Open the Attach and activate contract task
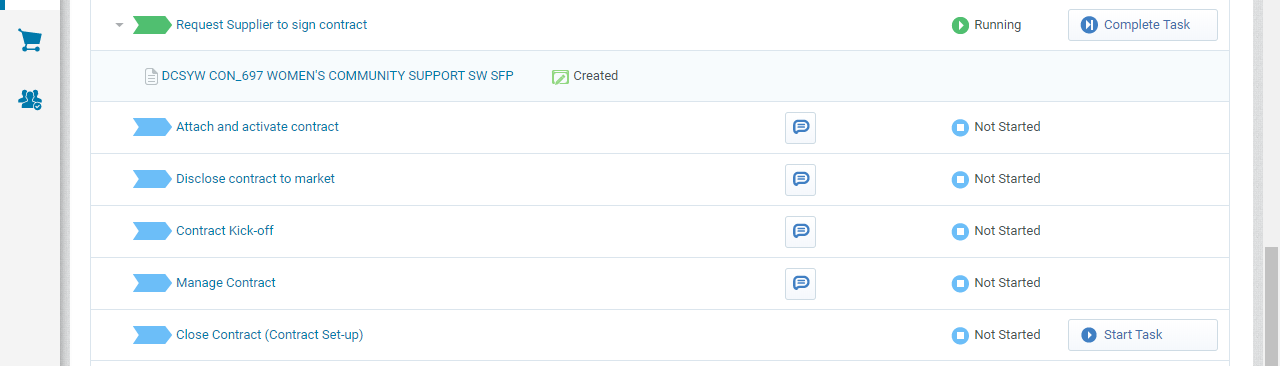 (257, 127)
